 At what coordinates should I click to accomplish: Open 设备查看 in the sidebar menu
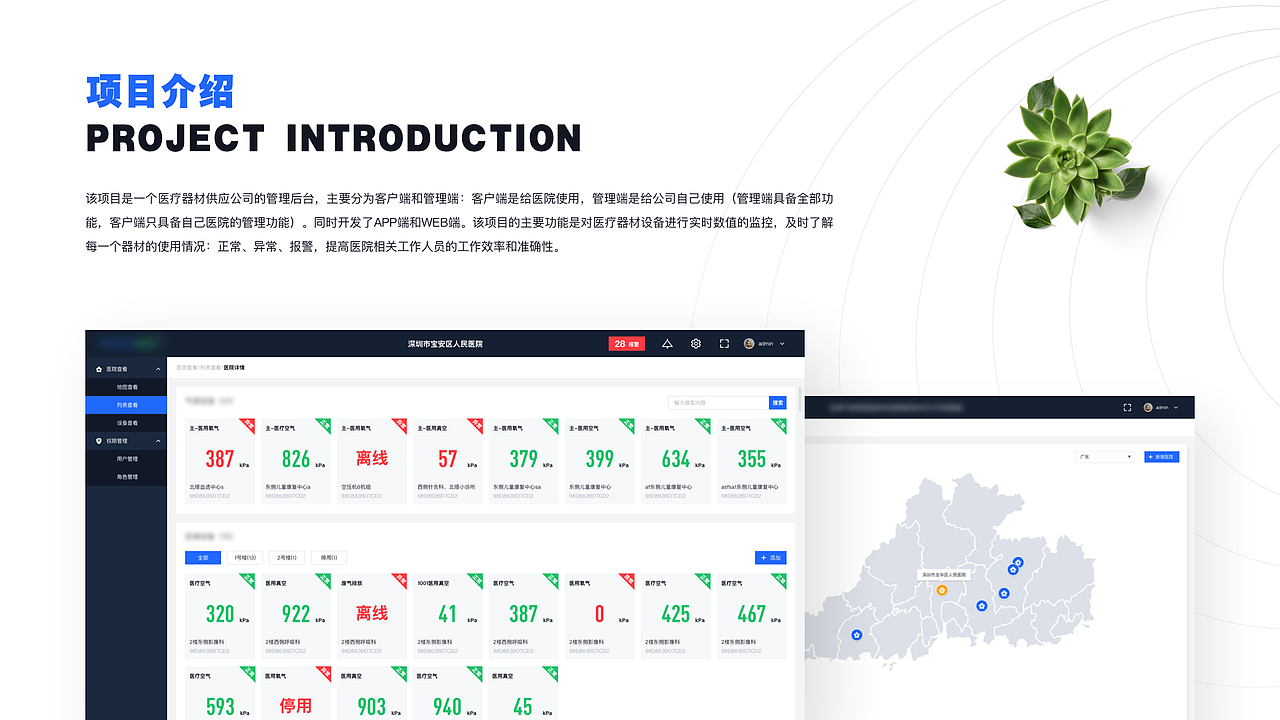point(126,422)
